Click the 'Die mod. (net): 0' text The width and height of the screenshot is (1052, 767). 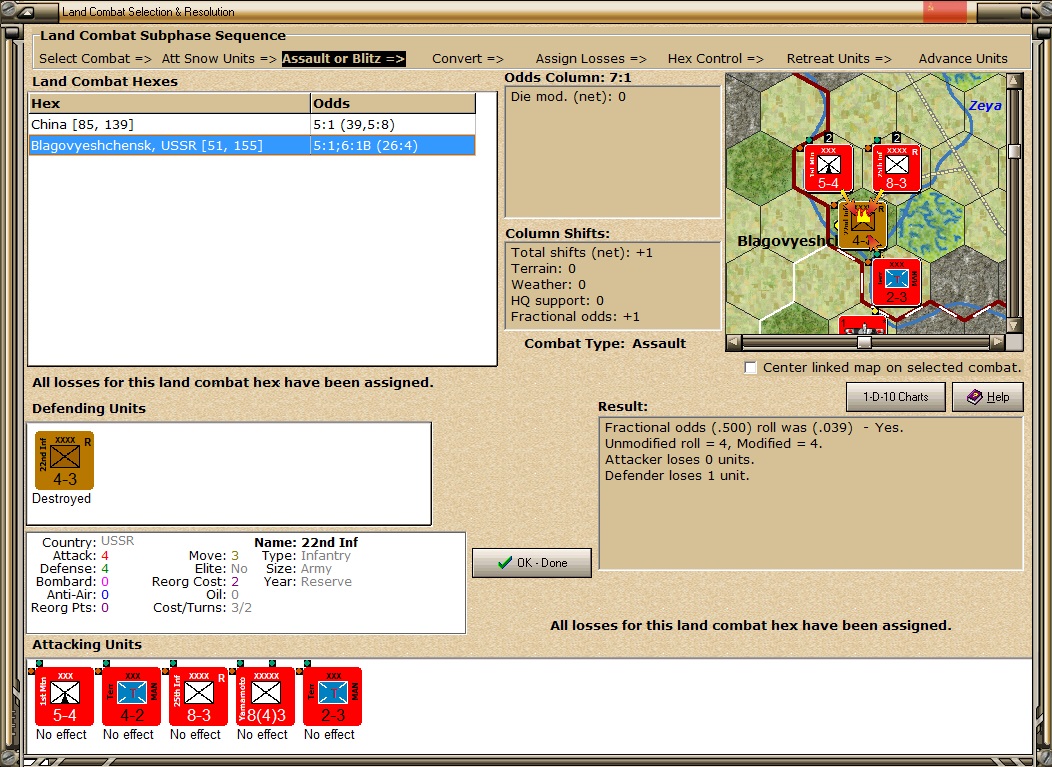coord(568,97)
